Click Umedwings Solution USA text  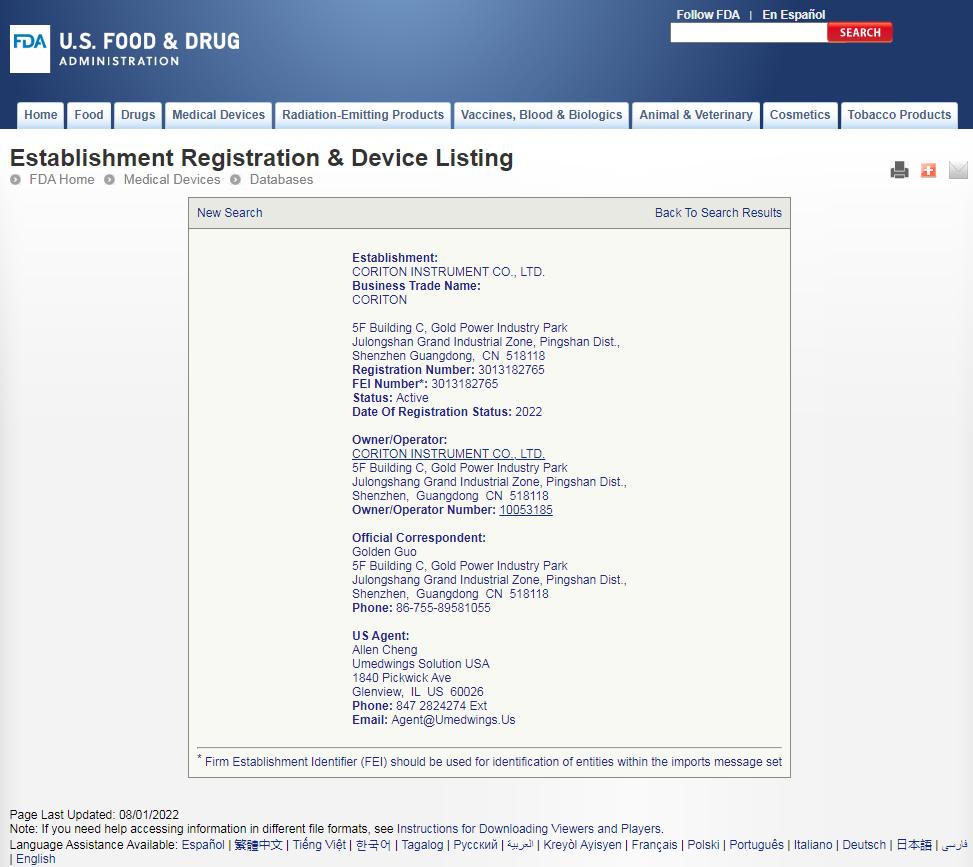(421, 664)
